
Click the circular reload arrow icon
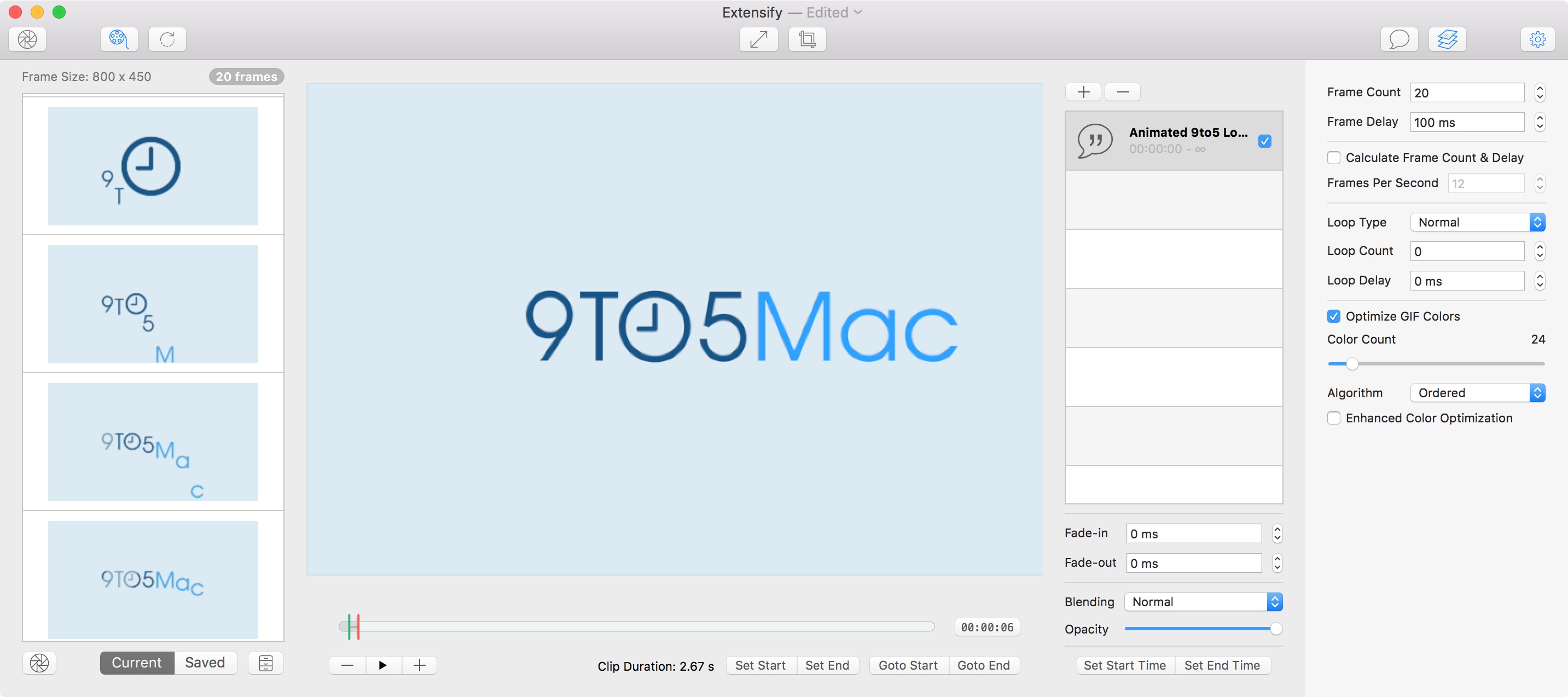point(167,39)
